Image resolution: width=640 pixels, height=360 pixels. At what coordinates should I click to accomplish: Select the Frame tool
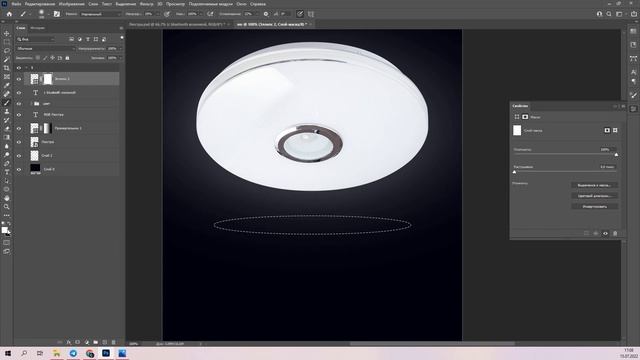(7, 77)
